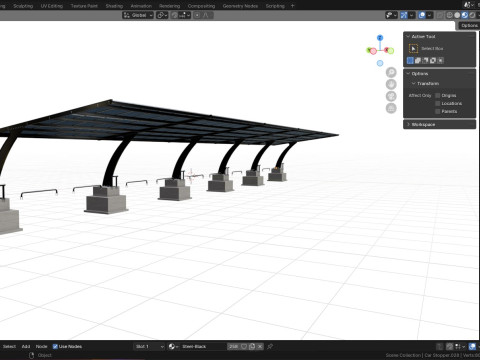Open the Sculpting workspace tab
Image resolution: width=480 pixels, height=360 pixels.
[23, 6]
